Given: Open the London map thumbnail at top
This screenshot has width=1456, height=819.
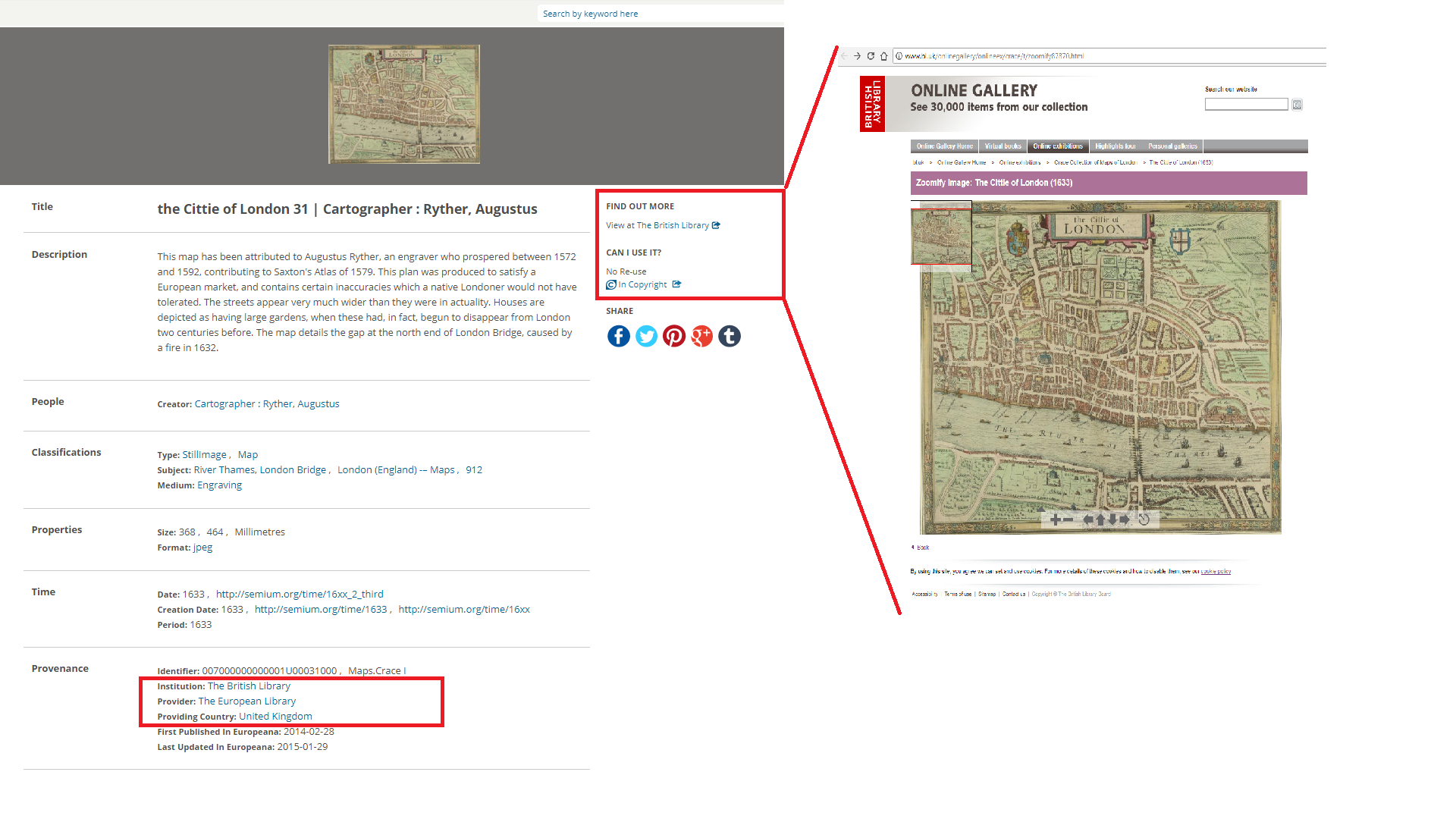Looking at the screenshot, I should 403,104.
